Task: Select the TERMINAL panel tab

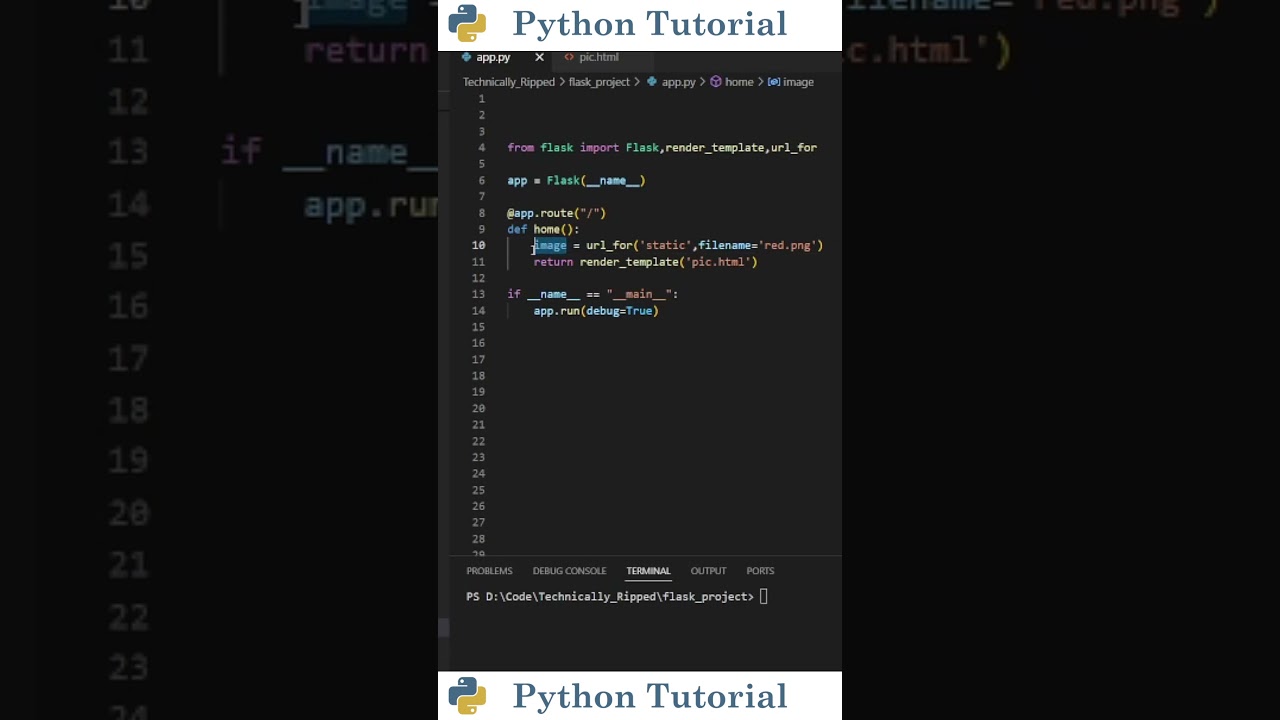Action: pyautogui.click(x=648, y=571)
